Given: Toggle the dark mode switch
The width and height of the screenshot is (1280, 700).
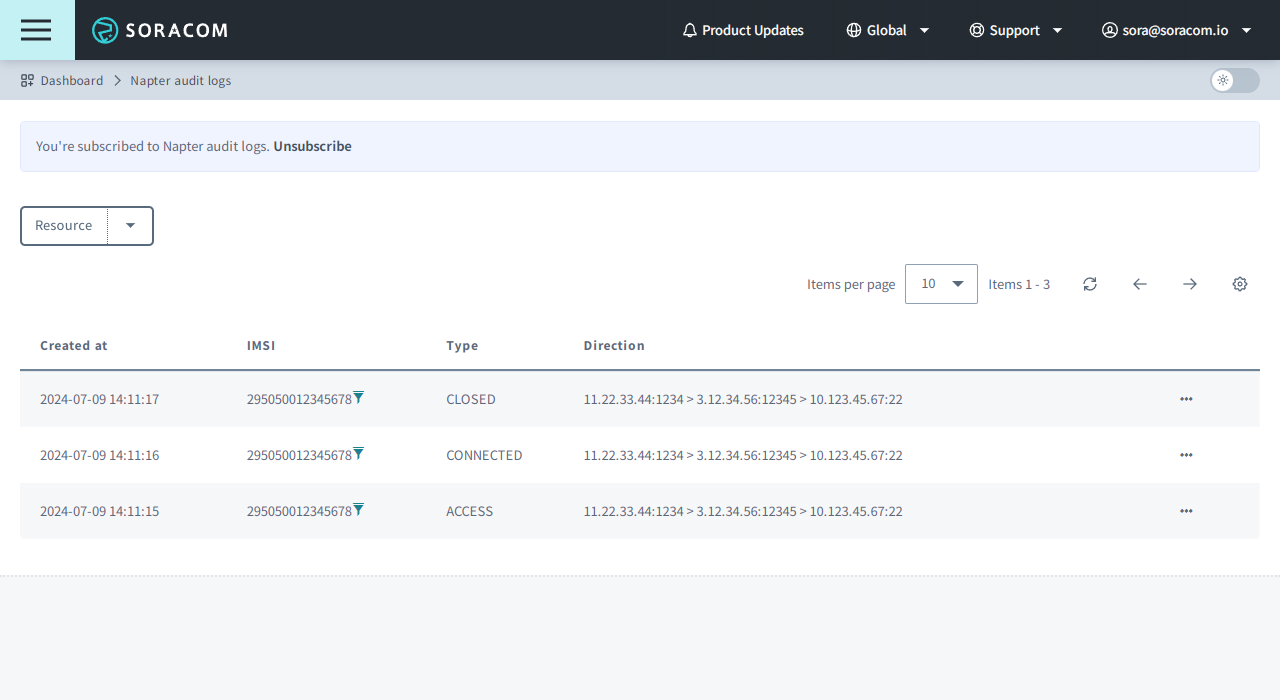Looking at the screenshot, I should [1234, 81].
